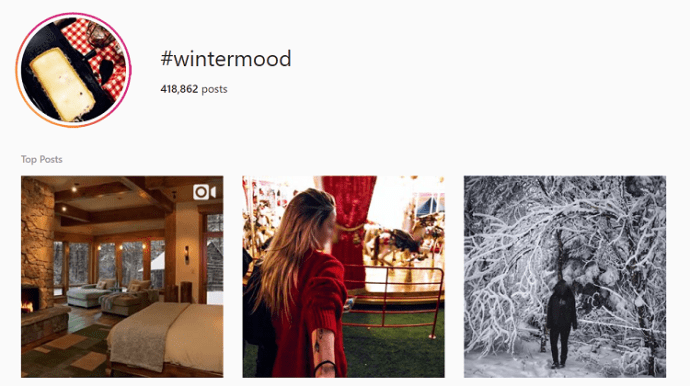
Task: Click the Top Posts section label
Action: (42, 159)
